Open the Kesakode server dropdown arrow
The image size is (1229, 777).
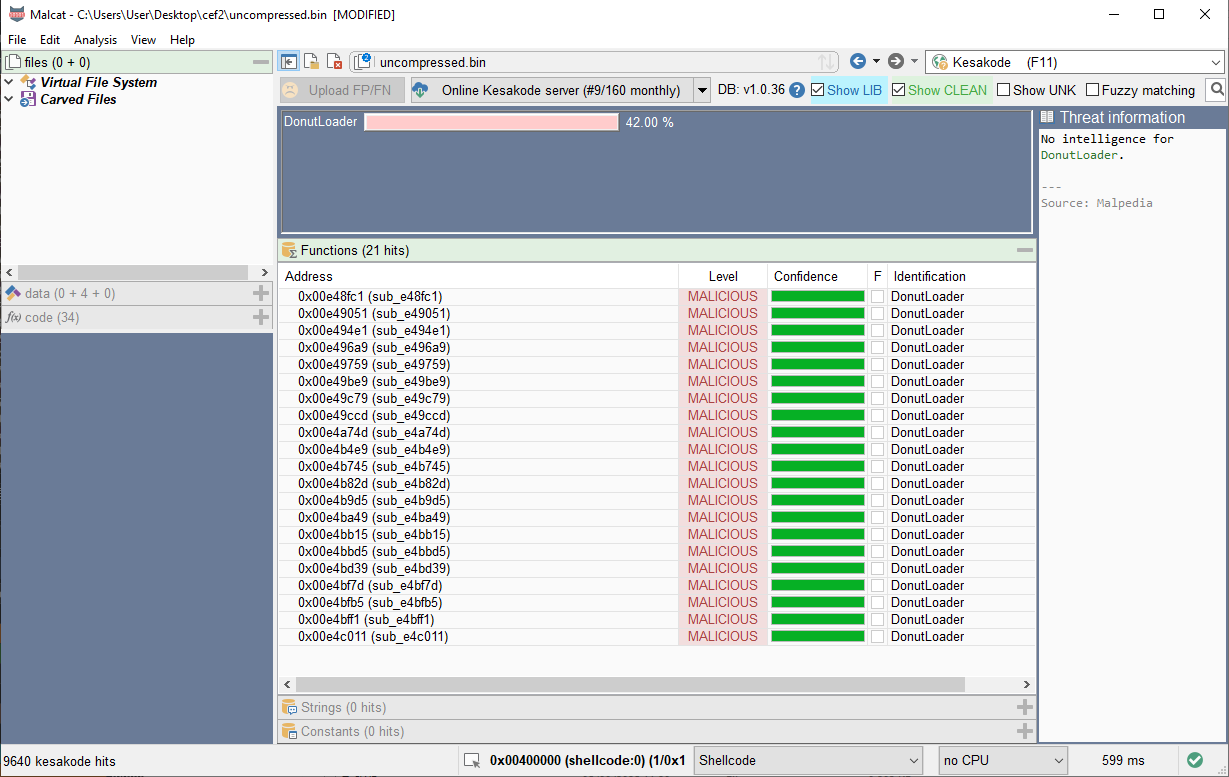point(702,90)
